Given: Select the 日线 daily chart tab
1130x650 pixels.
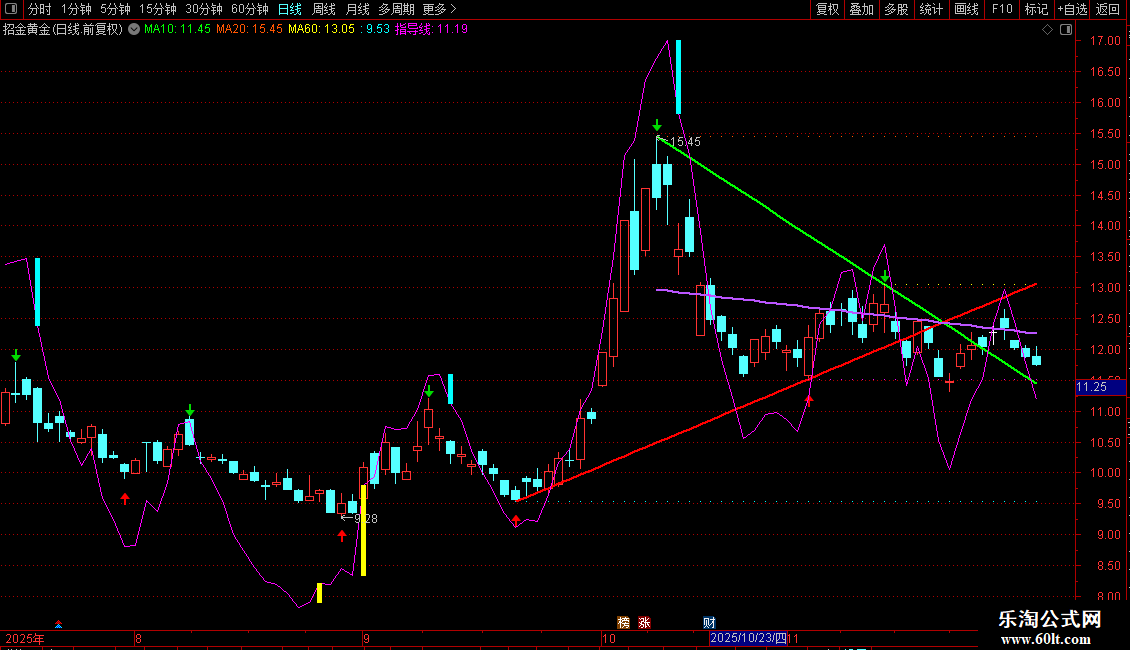Looking at the screenshot, I should click(290, 9).
